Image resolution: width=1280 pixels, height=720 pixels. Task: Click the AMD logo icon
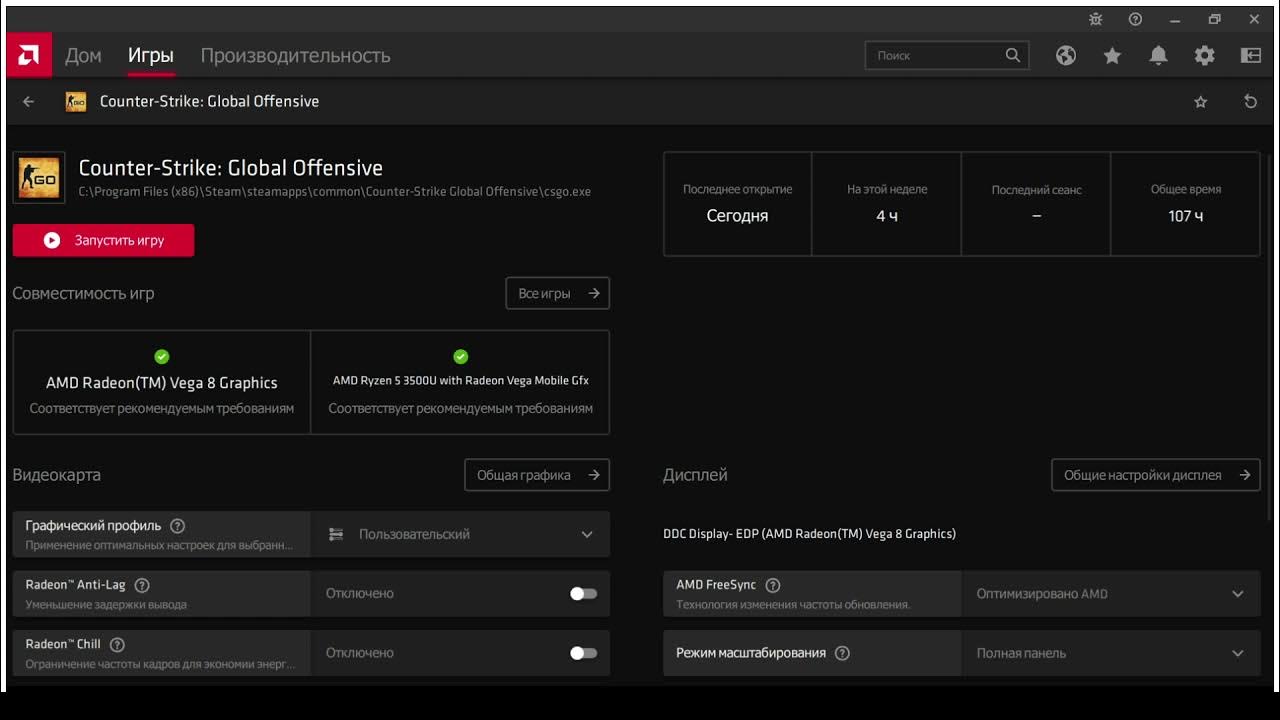28,55
